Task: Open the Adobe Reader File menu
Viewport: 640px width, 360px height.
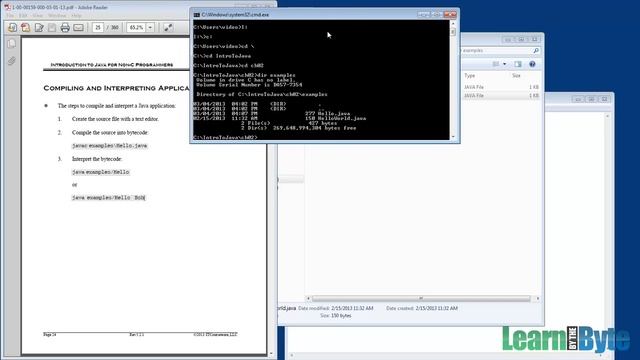Action: pos(10,16)
